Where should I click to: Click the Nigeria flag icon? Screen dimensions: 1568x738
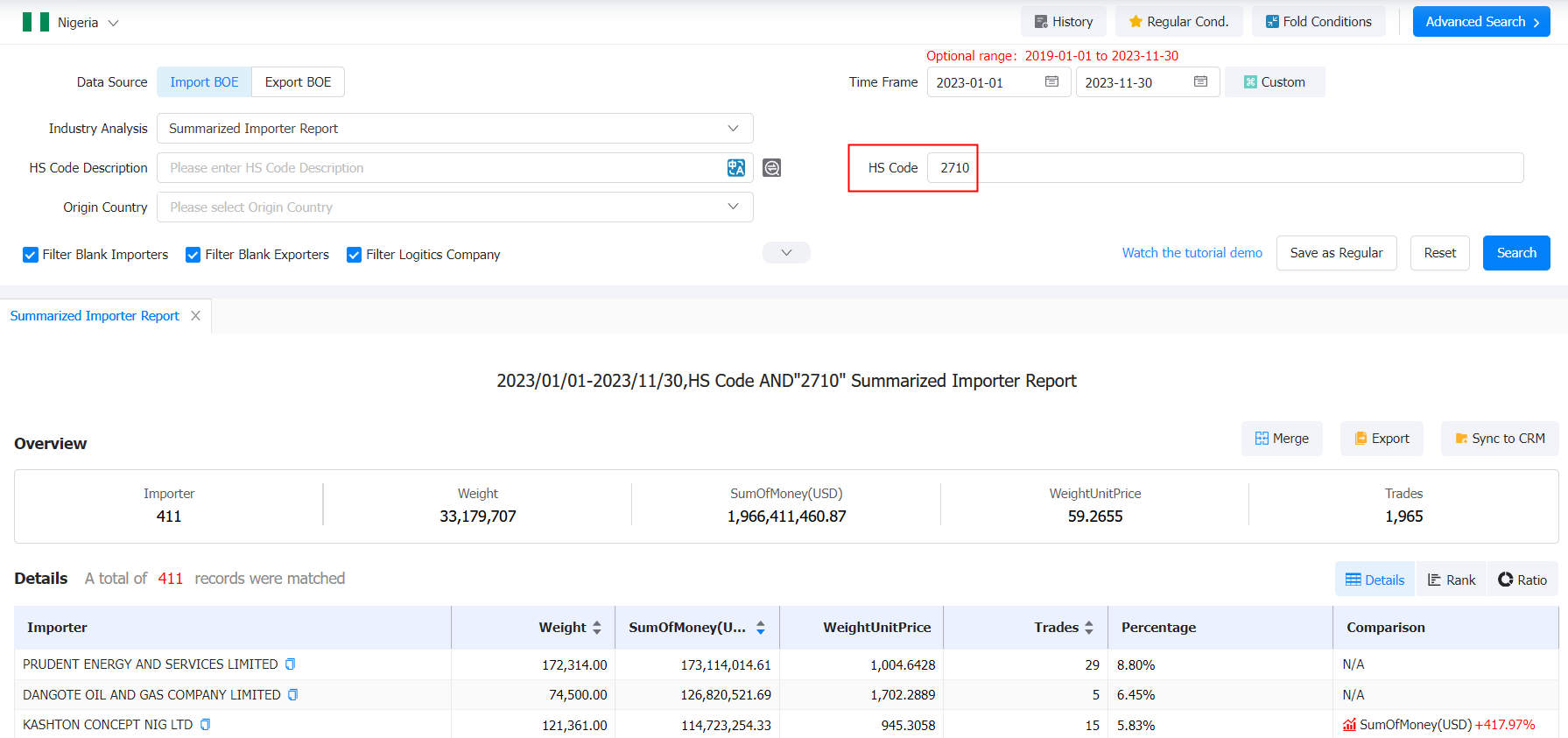pyautogui.click(x=36, y=22)
